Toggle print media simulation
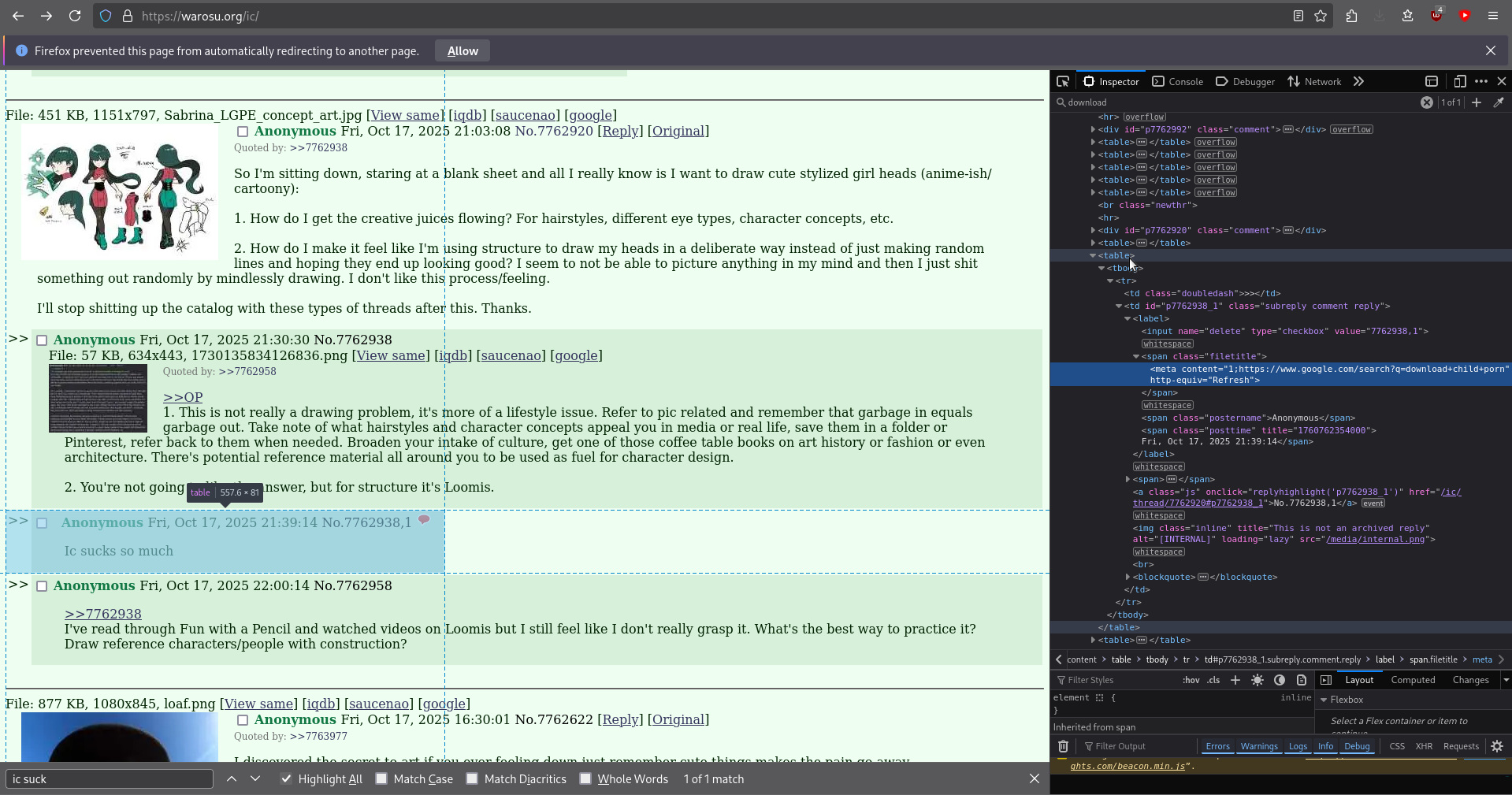This screenshot has height=795, width=1512. [1302, 680]
